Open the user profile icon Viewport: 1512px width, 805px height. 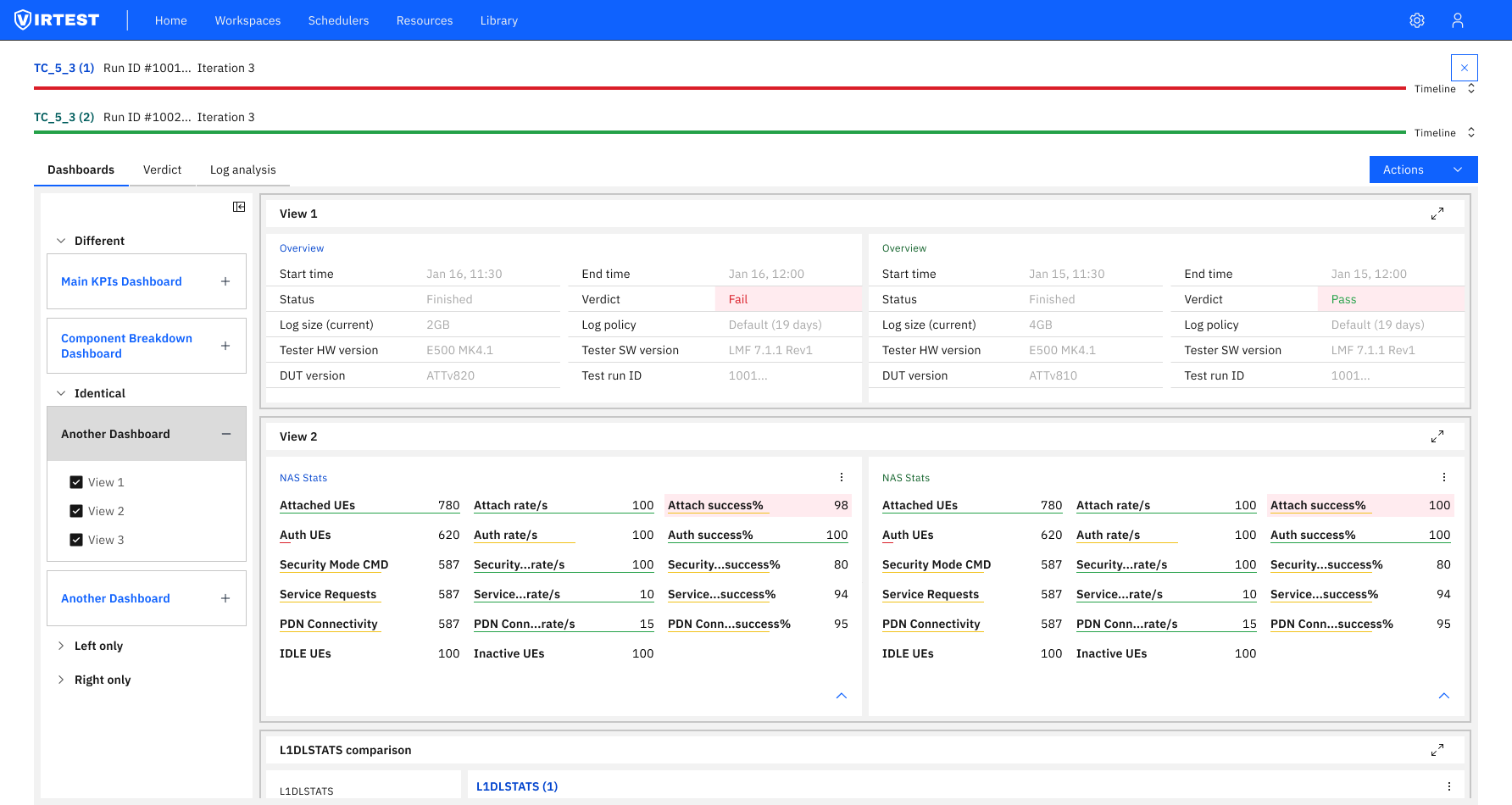coord(1458,19)
